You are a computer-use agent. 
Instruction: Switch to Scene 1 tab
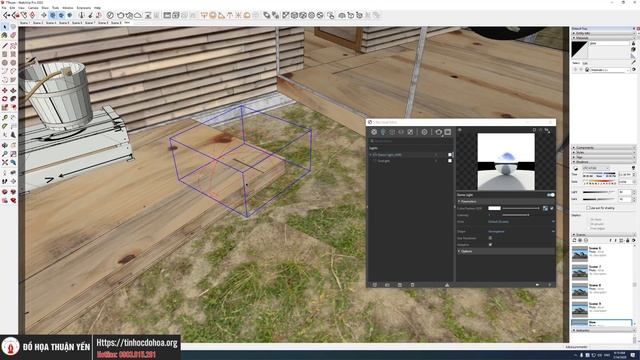25,23
